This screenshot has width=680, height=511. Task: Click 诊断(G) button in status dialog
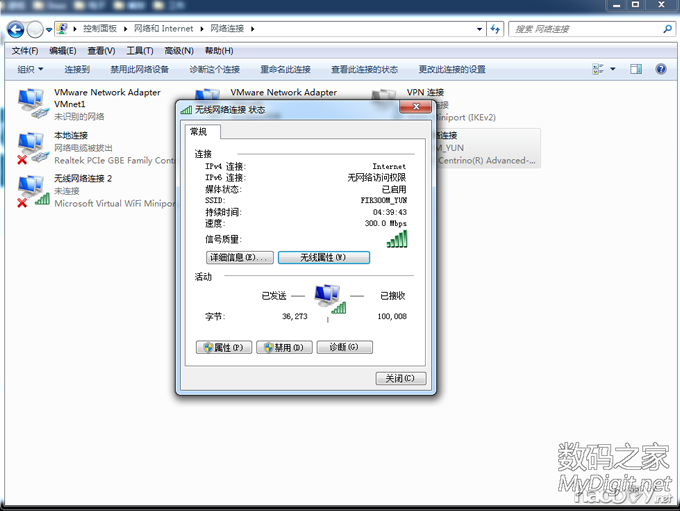344,347
